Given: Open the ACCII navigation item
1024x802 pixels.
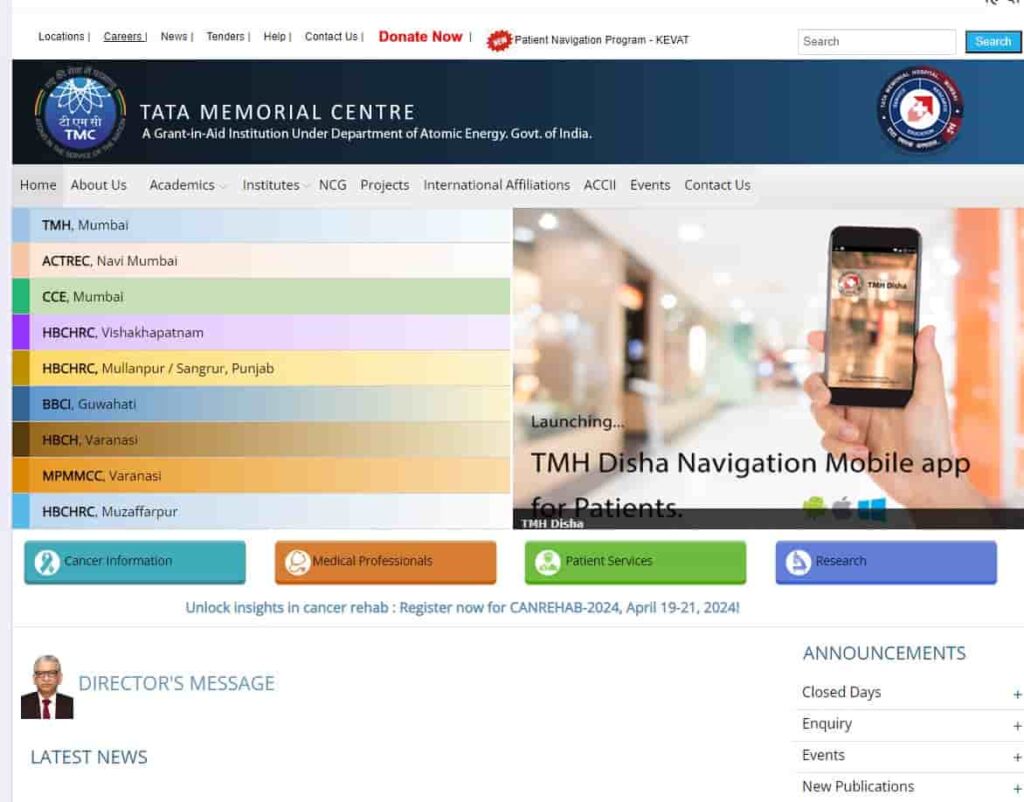Looking at the screenshot, I should coord(599,185).
